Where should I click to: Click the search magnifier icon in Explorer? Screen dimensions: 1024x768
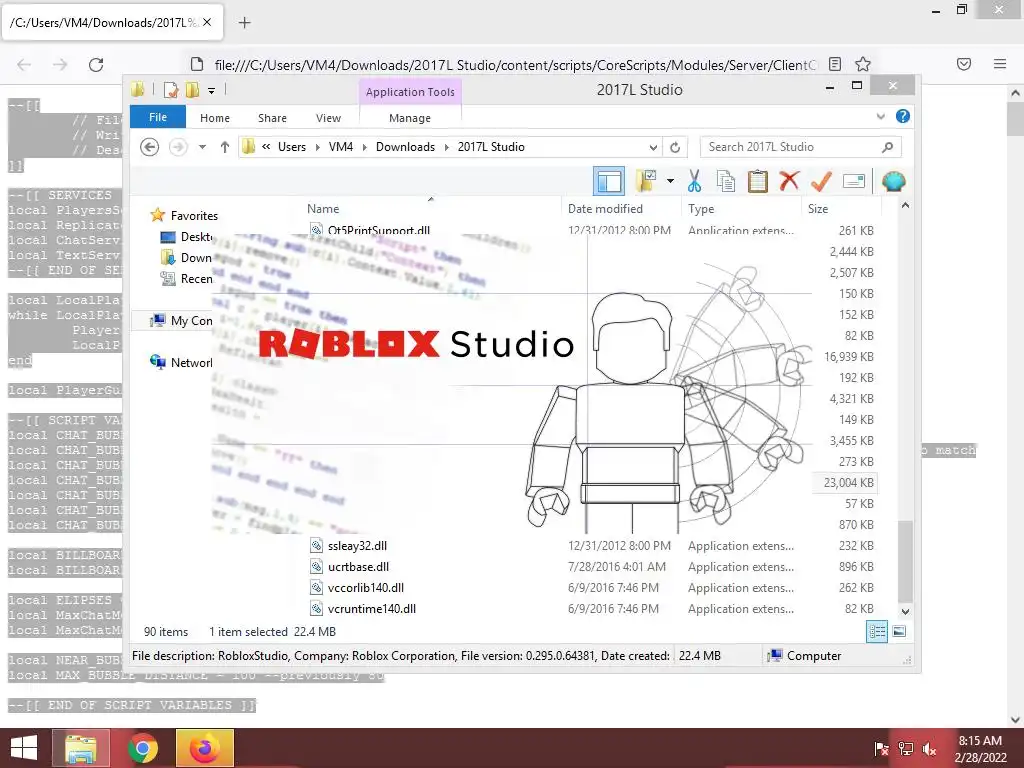[x=887, y=147]
